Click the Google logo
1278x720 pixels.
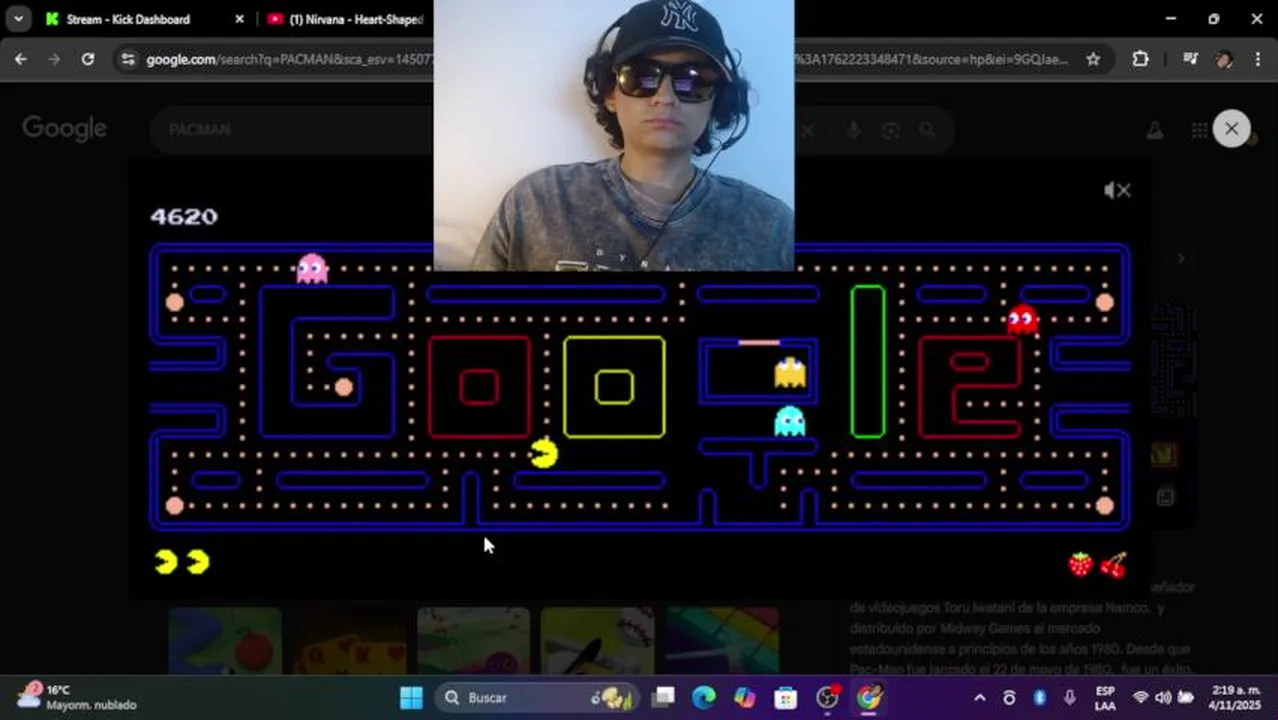[65, 129]
